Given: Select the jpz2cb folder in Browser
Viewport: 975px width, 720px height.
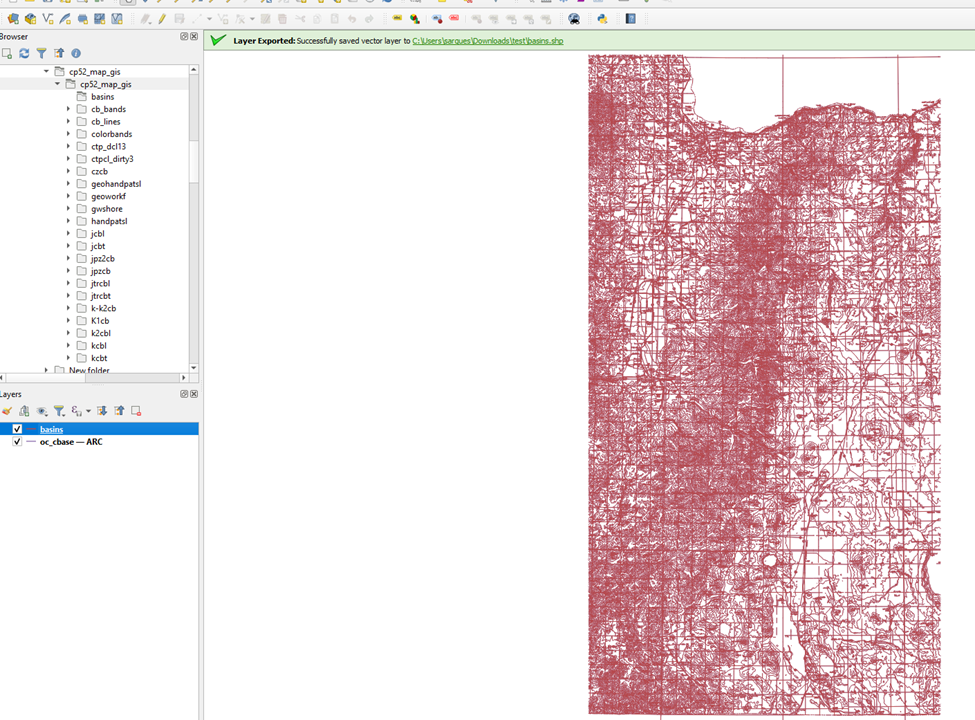Looking at the screenshot, I should pos(102,259).
